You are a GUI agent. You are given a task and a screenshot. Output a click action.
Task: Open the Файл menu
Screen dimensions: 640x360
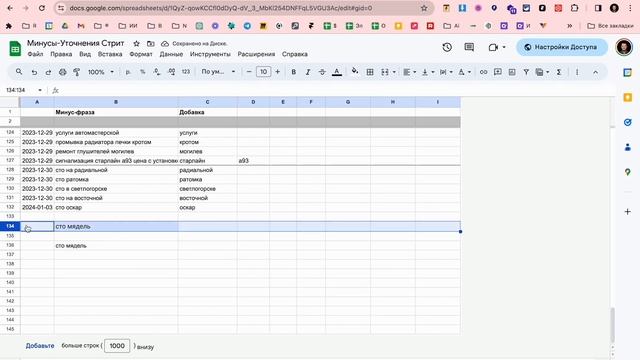tap(35, 54)
